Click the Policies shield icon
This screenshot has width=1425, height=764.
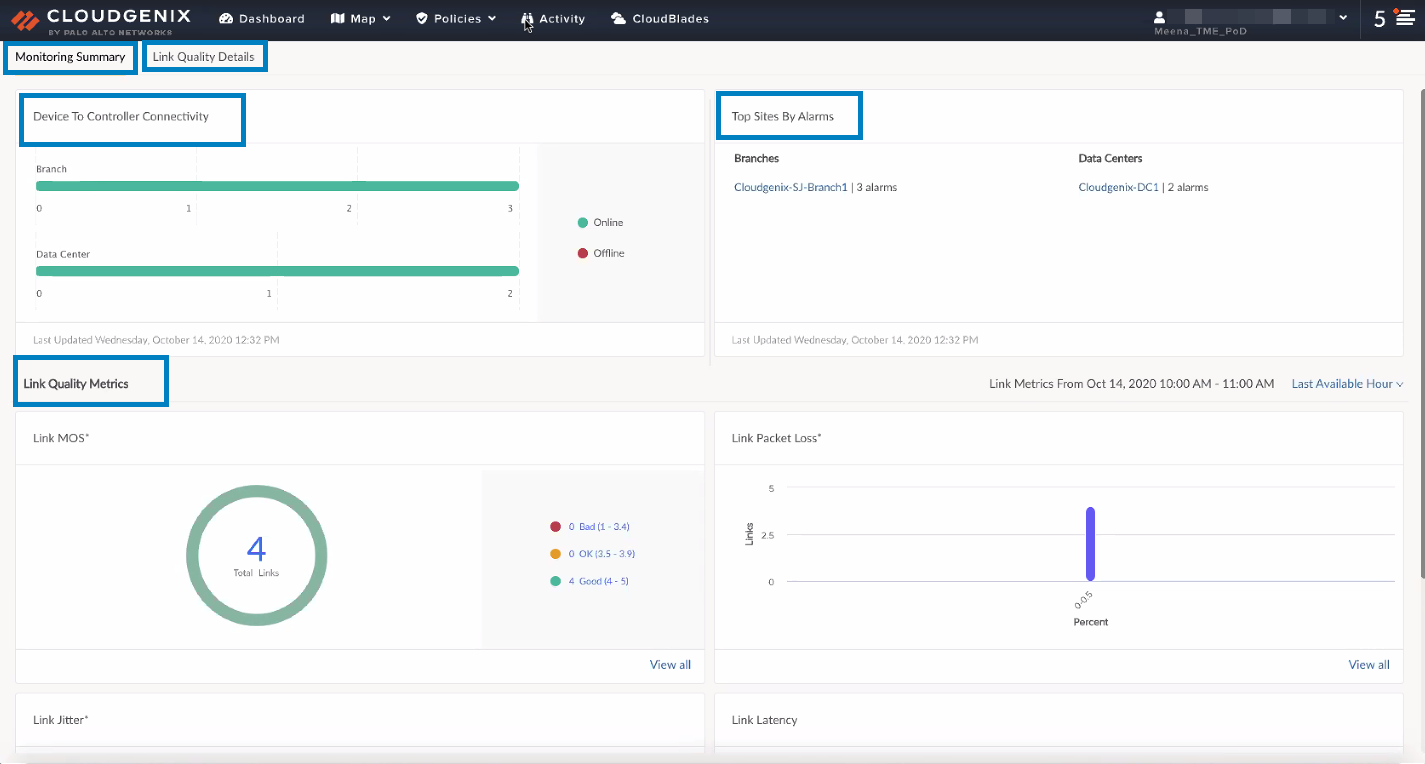pyautogui.click(x=421, y=19)
